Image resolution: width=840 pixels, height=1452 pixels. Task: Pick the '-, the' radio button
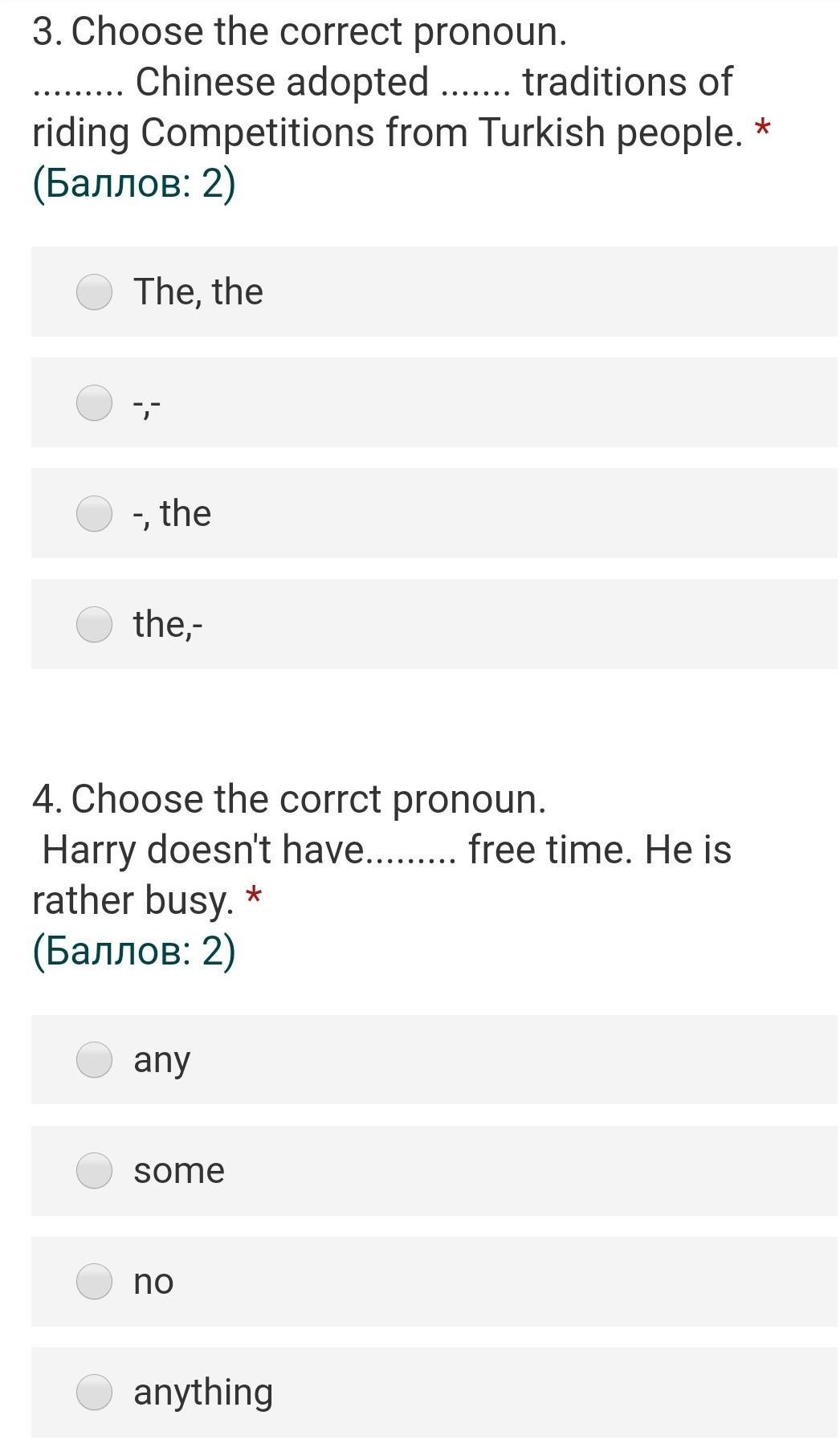point(94,513)
